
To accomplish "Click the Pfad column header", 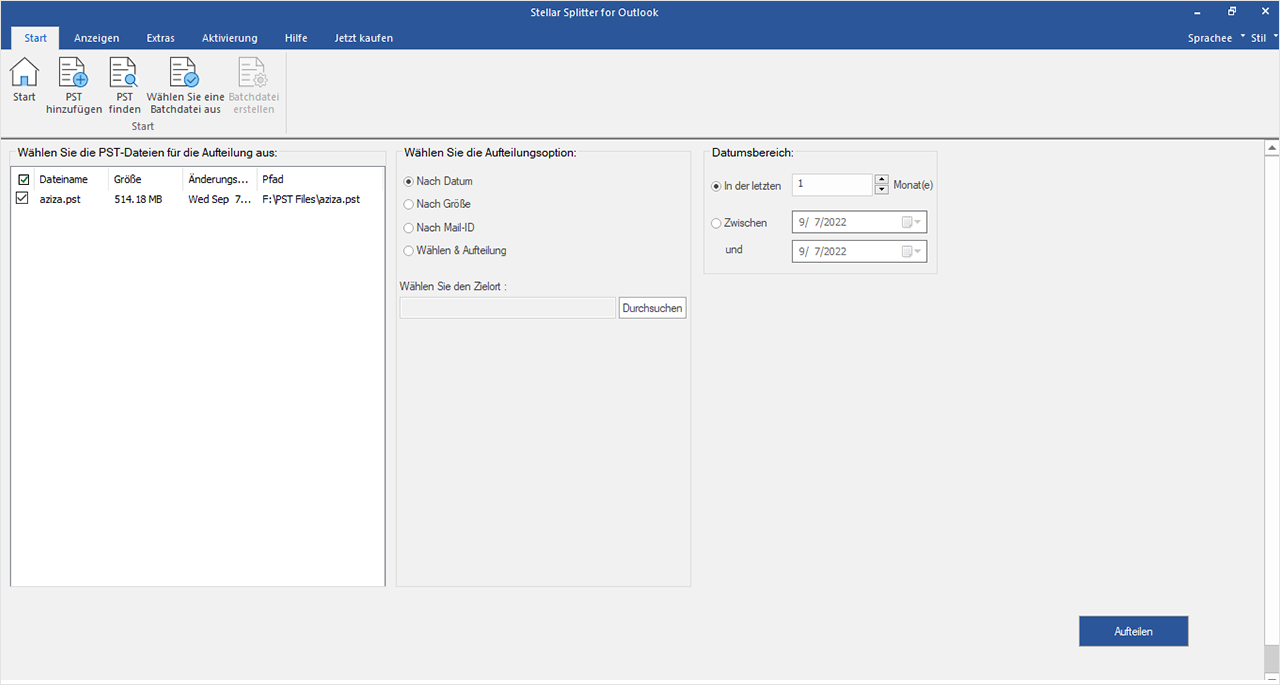I will pyautogui.click(x=320, y=180).
